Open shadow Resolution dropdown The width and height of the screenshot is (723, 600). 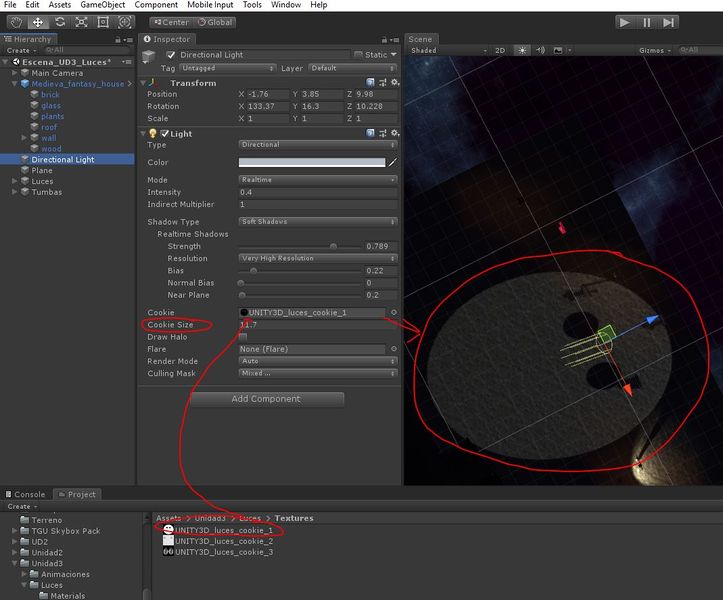point(318,258)
